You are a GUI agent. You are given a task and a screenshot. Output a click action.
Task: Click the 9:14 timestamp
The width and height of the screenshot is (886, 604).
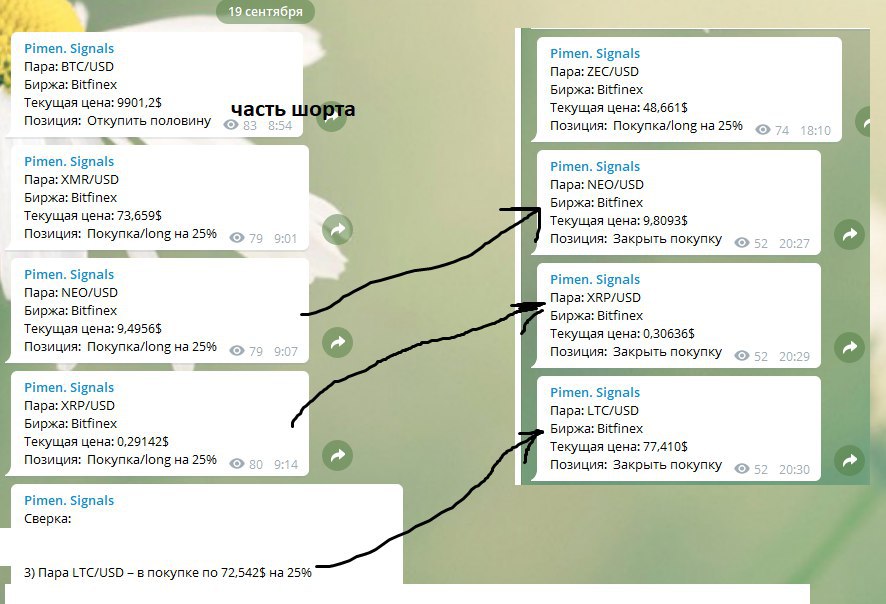point(285,464)
